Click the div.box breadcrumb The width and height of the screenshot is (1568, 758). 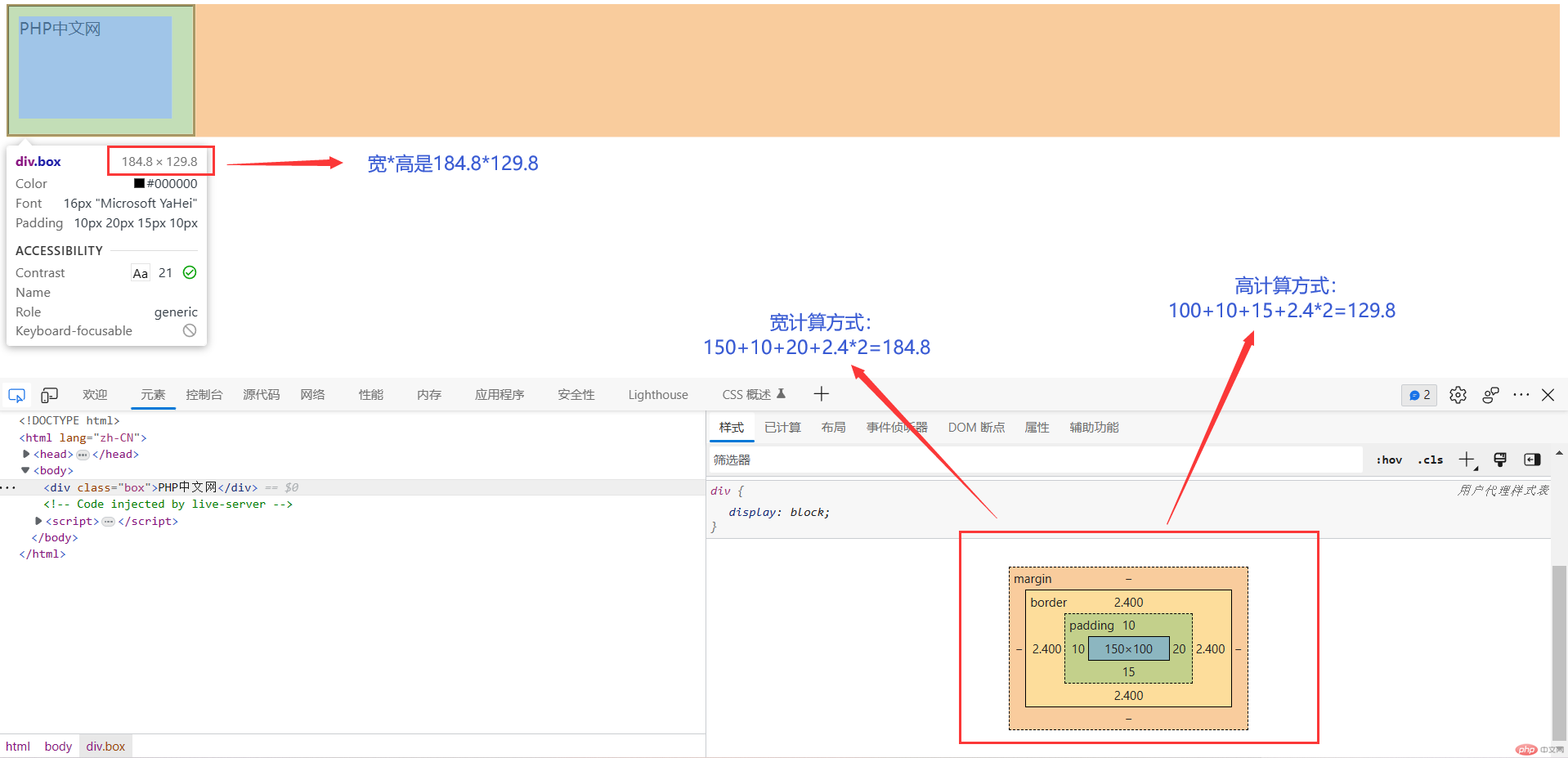(x=106, y=747)
